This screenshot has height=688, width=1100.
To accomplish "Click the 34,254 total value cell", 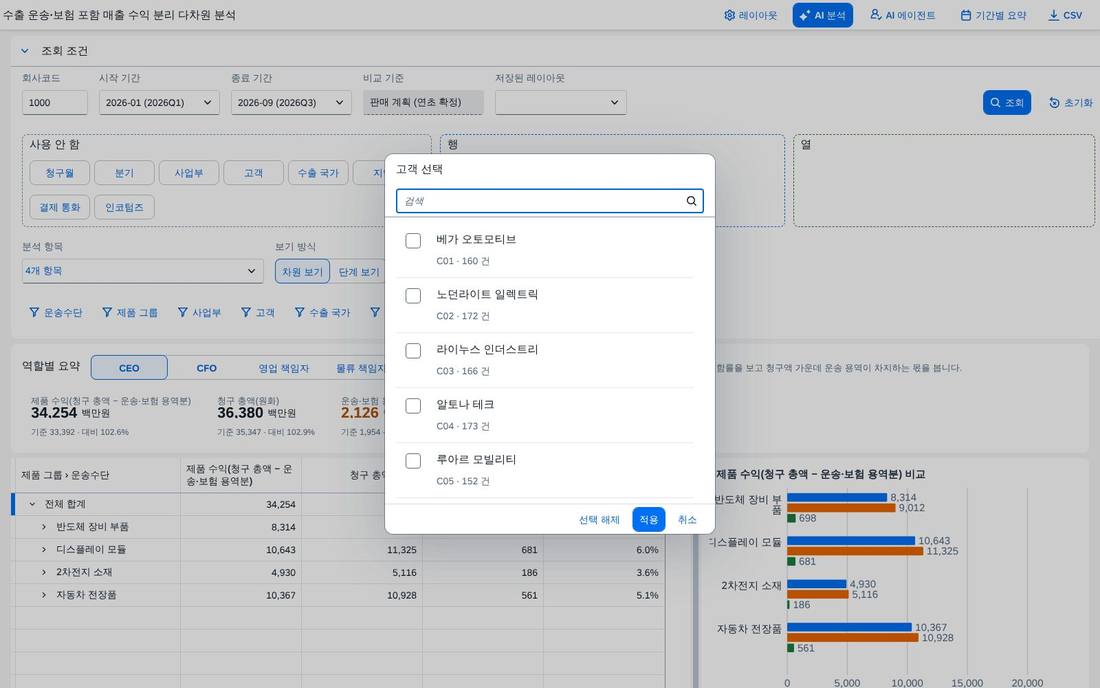I will pos(241,504).
